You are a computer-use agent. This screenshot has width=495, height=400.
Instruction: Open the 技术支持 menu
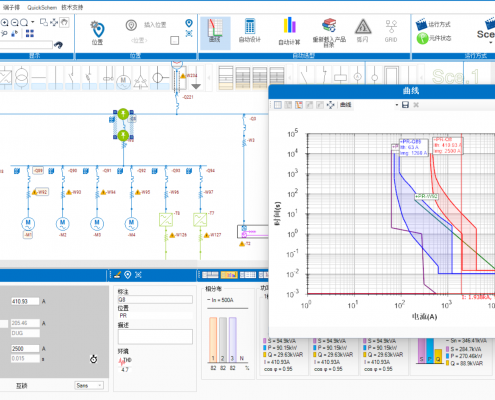pyautogui.click(x=72, y=7)
